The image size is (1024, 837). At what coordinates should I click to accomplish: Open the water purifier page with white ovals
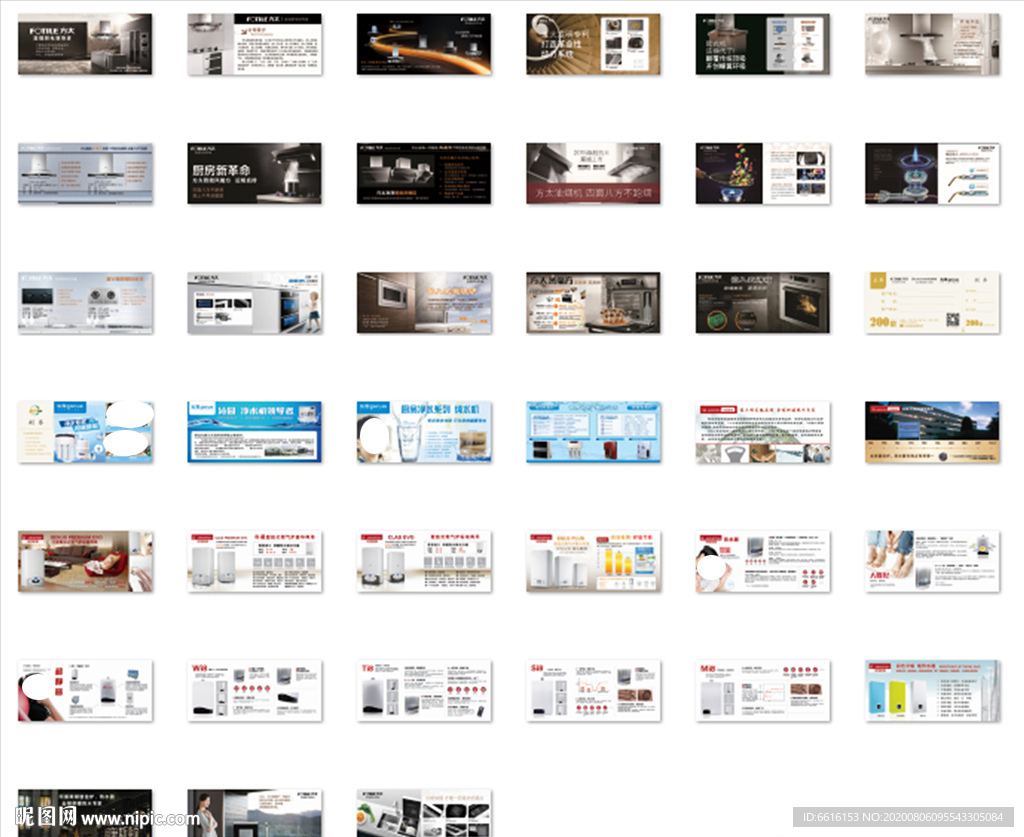[85, 432]
